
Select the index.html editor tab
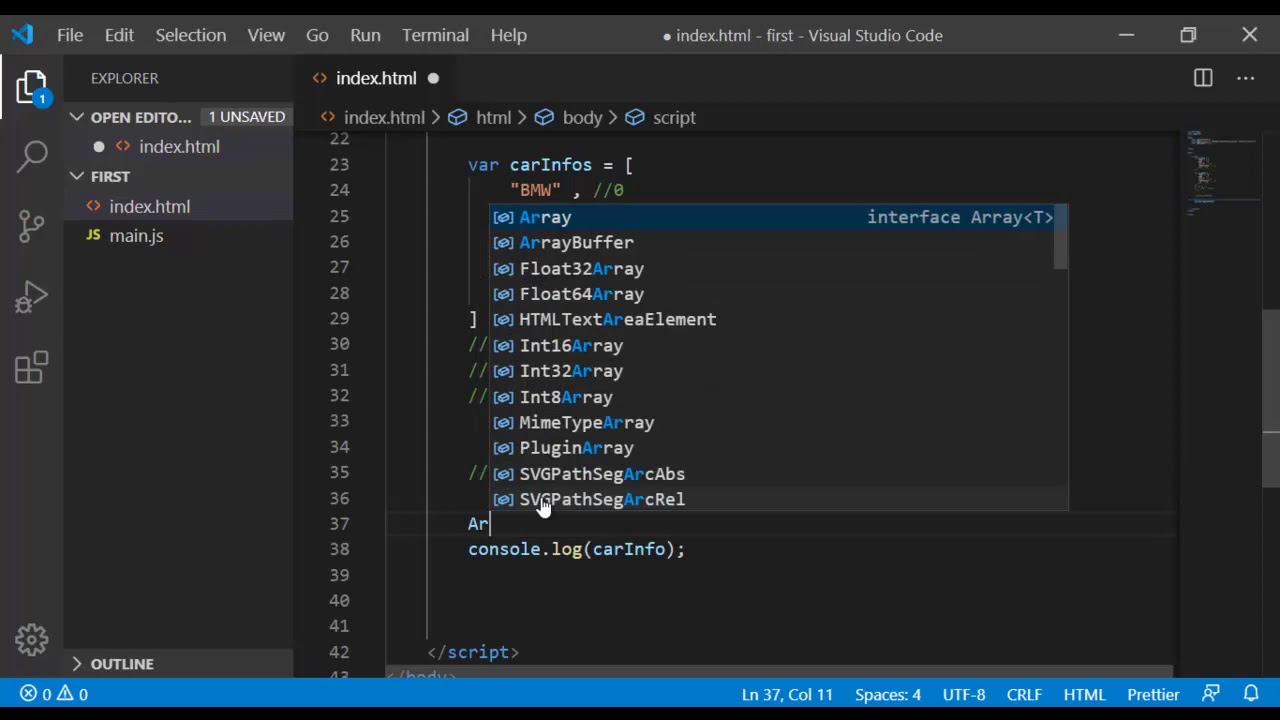coord(375,78)
